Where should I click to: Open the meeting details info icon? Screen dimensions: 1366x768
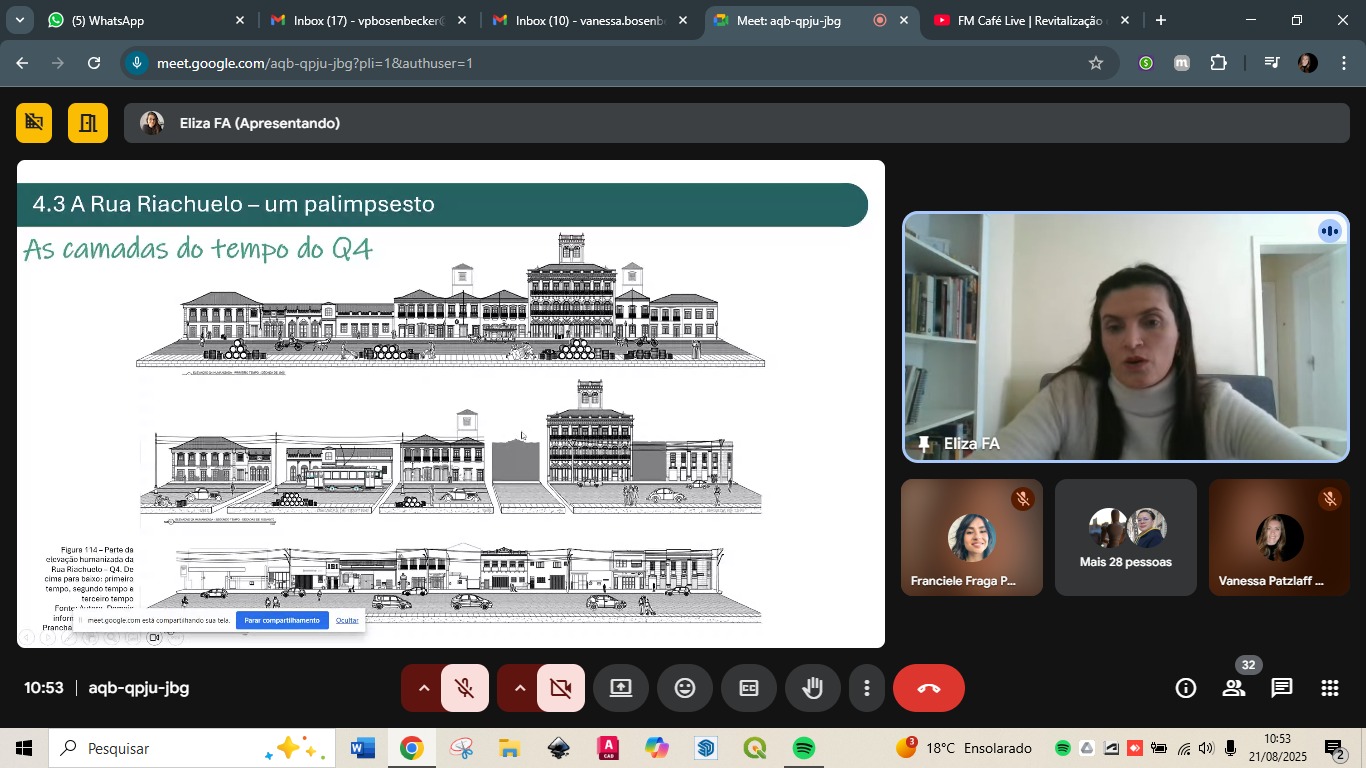click(1186, 688)
